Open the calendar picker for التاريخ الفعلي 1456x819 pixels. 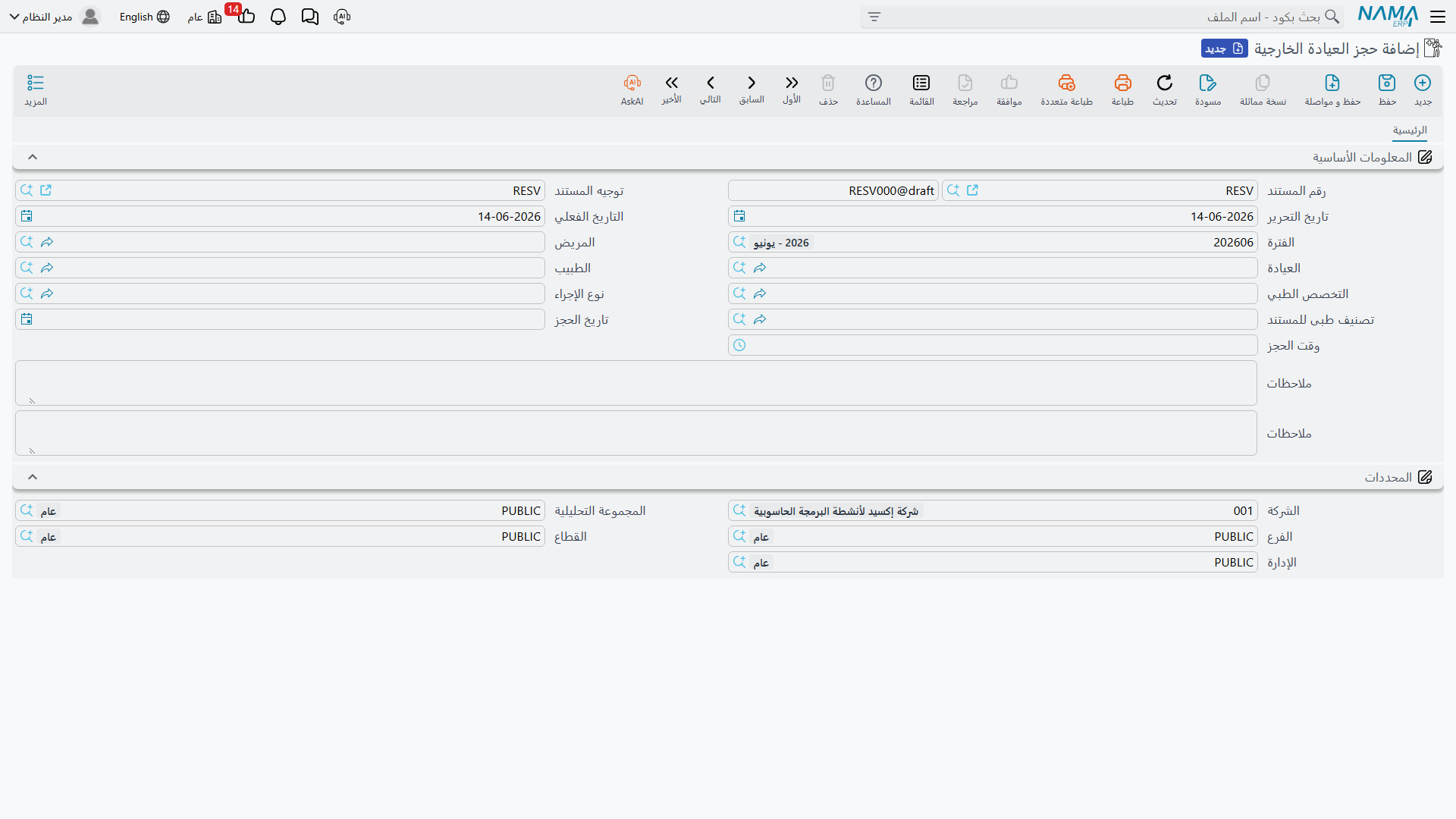(27, 216)
